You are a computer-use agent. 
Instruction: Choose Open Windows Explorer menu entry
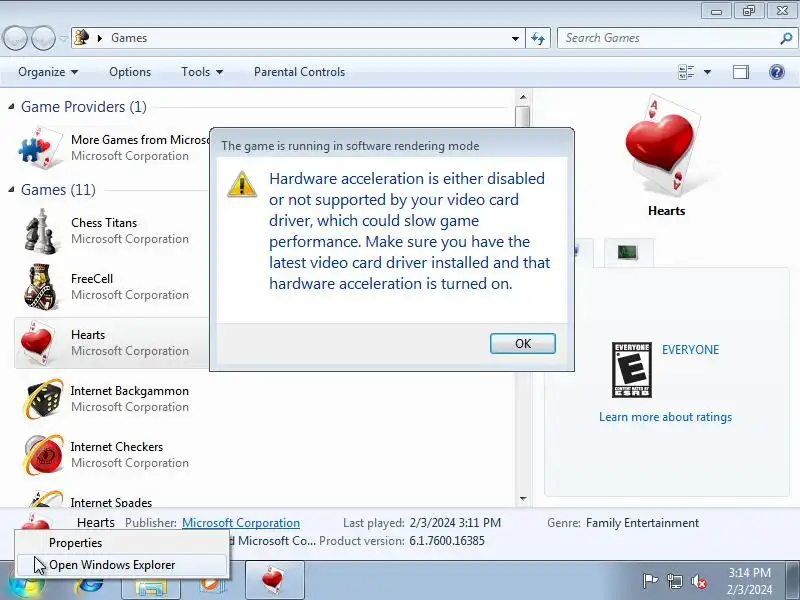122,565
